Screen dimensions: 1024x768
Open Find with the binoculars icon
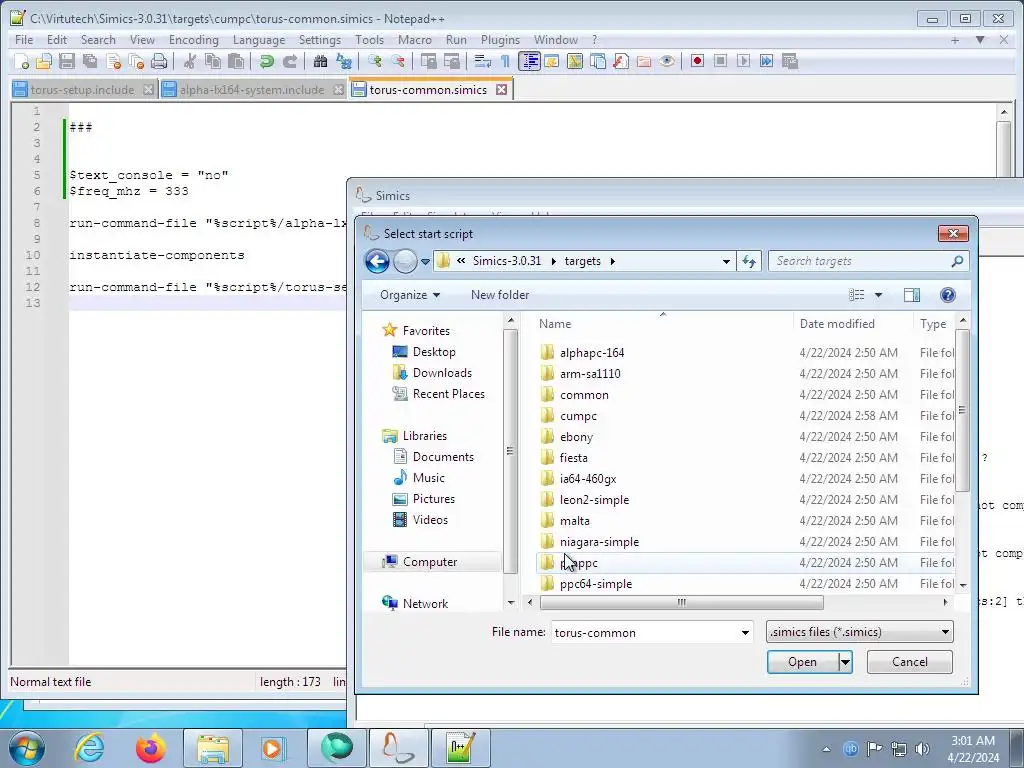point(320,61)
